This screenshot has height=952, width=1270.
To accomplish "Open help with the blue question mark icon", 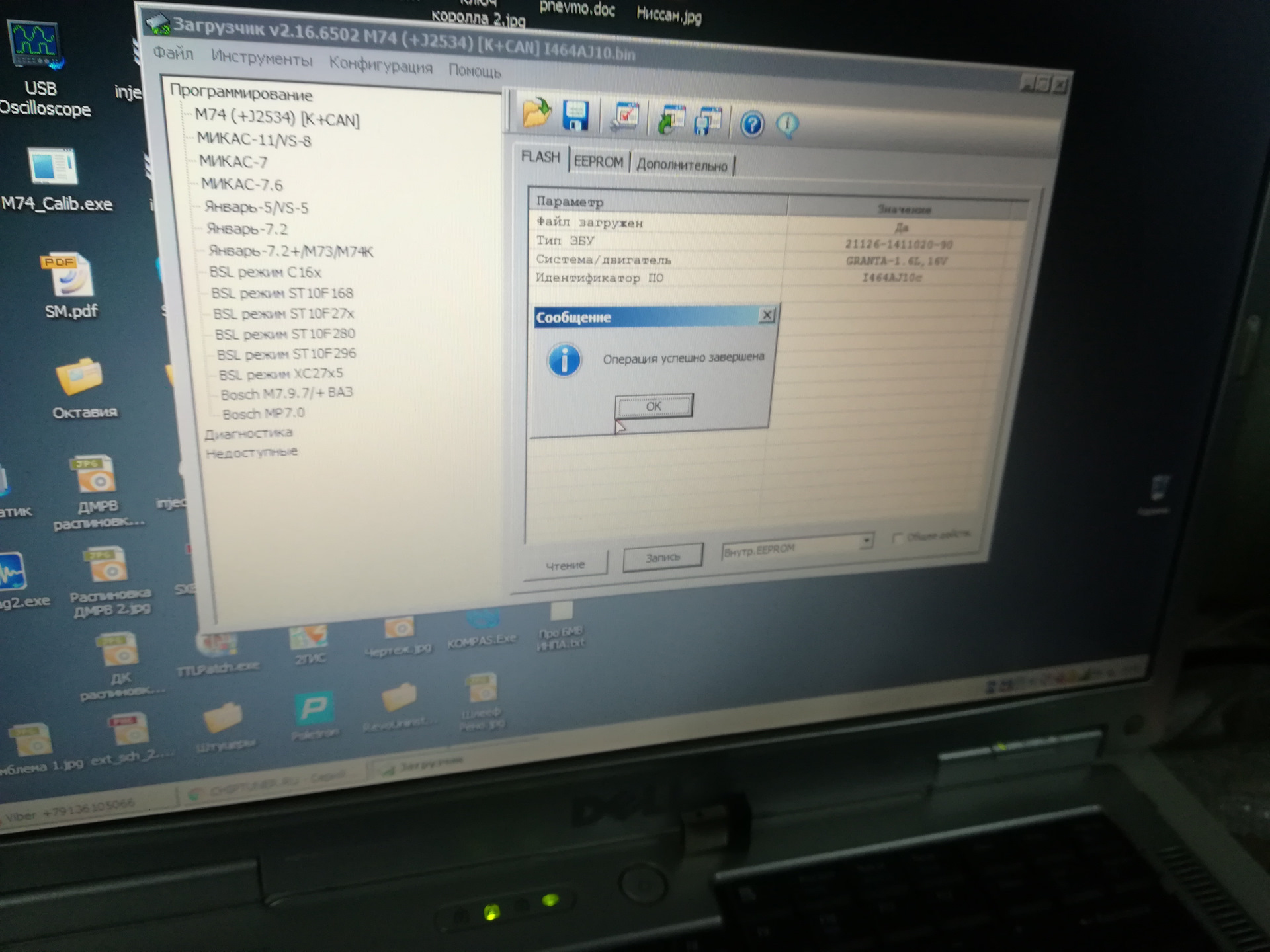I will click(x=752, y=124).
